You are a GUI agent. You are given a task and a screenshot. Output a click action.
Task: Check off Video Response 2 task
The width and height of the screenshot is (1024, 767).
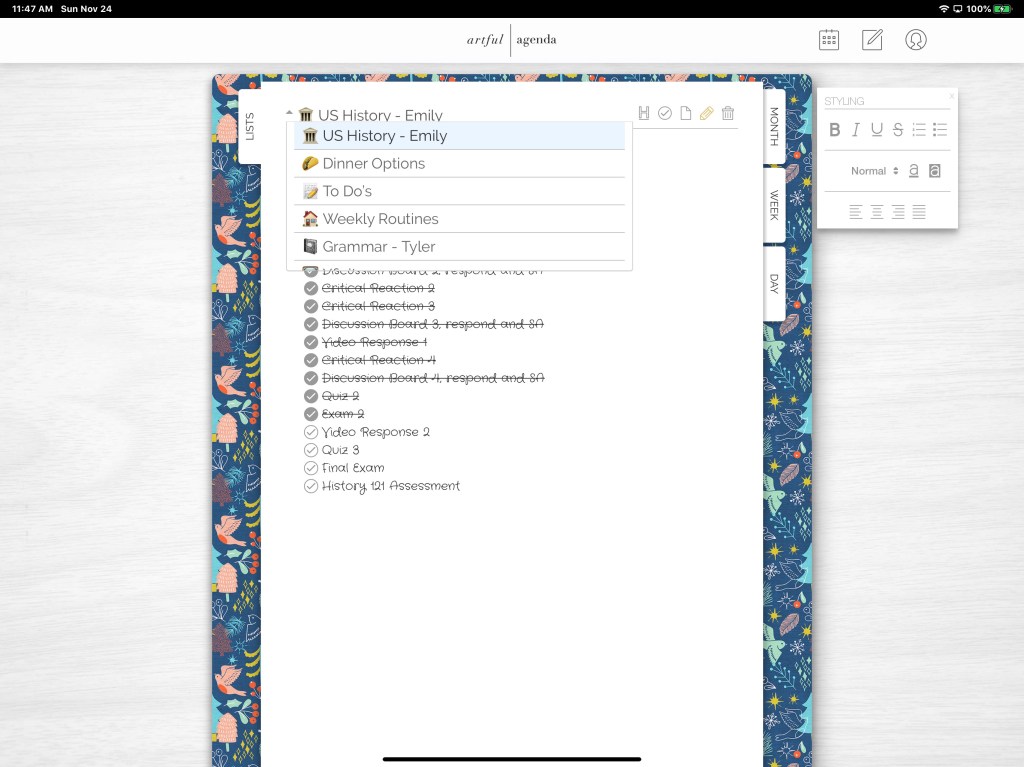pos(311,432)
